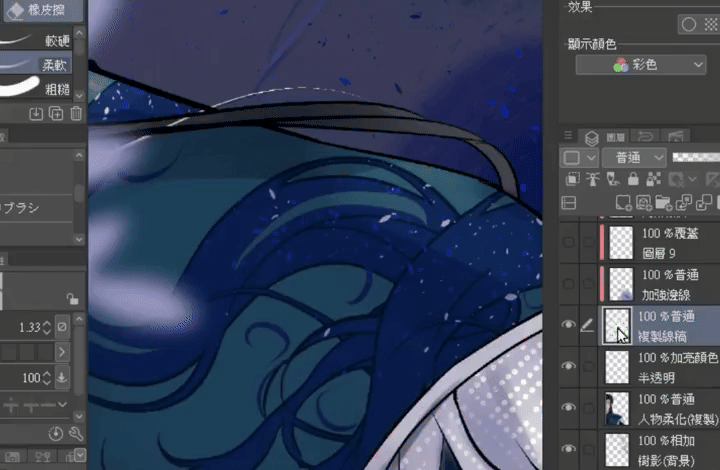Click the brush size dynamics icon beside 1.33
This screenshot has width=720, height=470.
[62, 327]
